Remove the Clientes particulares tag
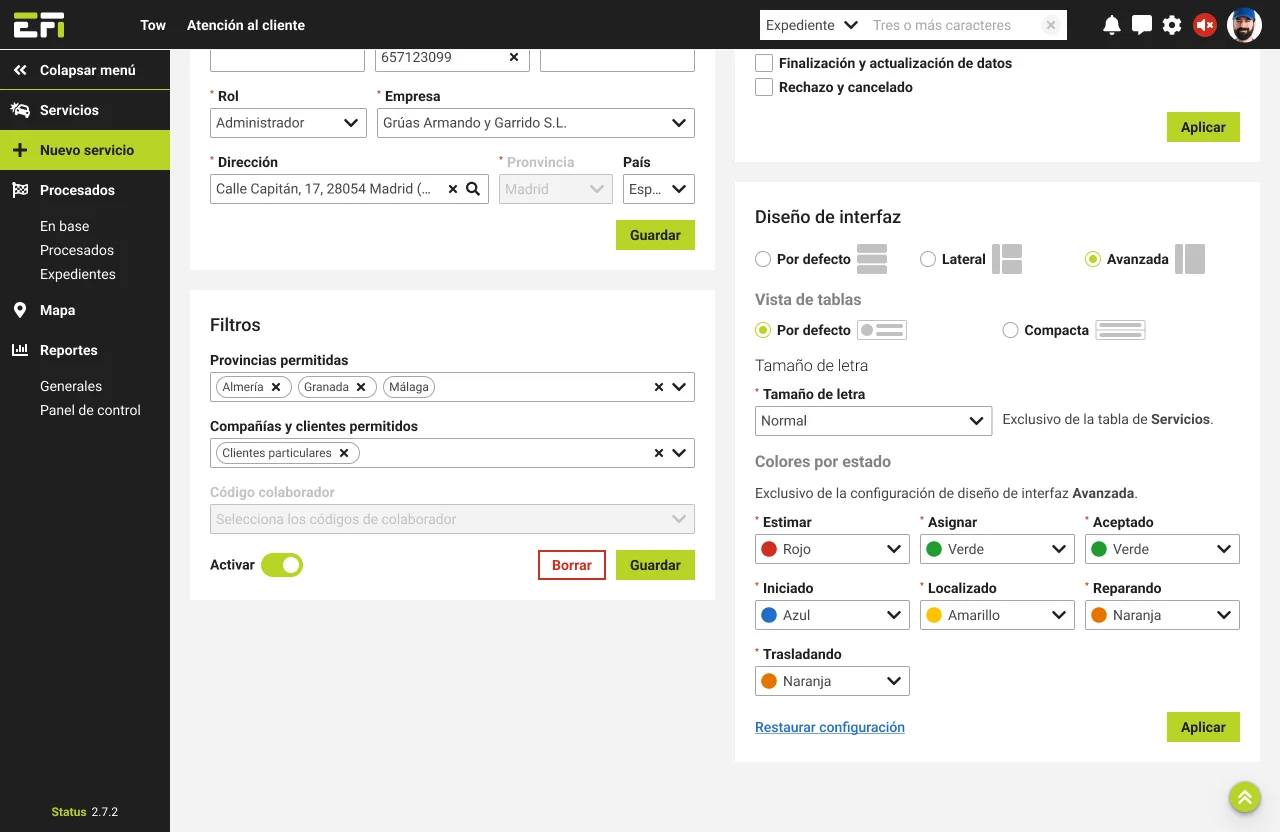Screen dimensions: 1280x832 click(x=344, y=453)
